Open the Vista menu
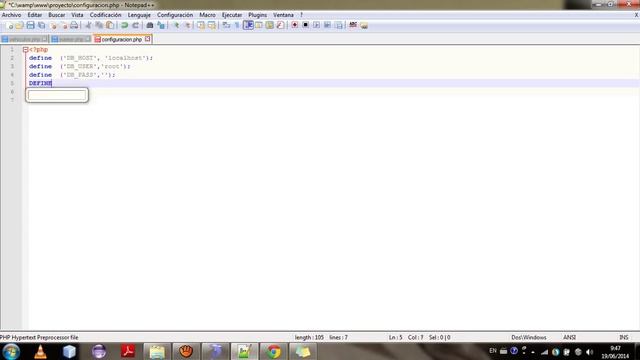This screenshot has width=640, height=360. click(77, 15)
